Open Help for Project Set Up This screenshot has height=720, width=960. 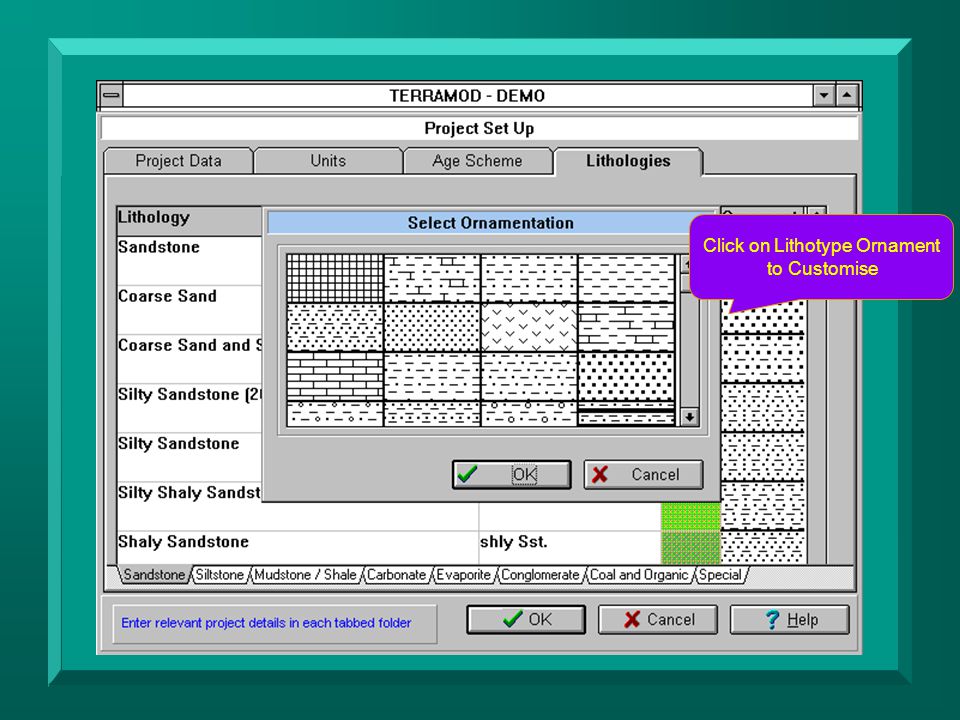pos(789,620)
